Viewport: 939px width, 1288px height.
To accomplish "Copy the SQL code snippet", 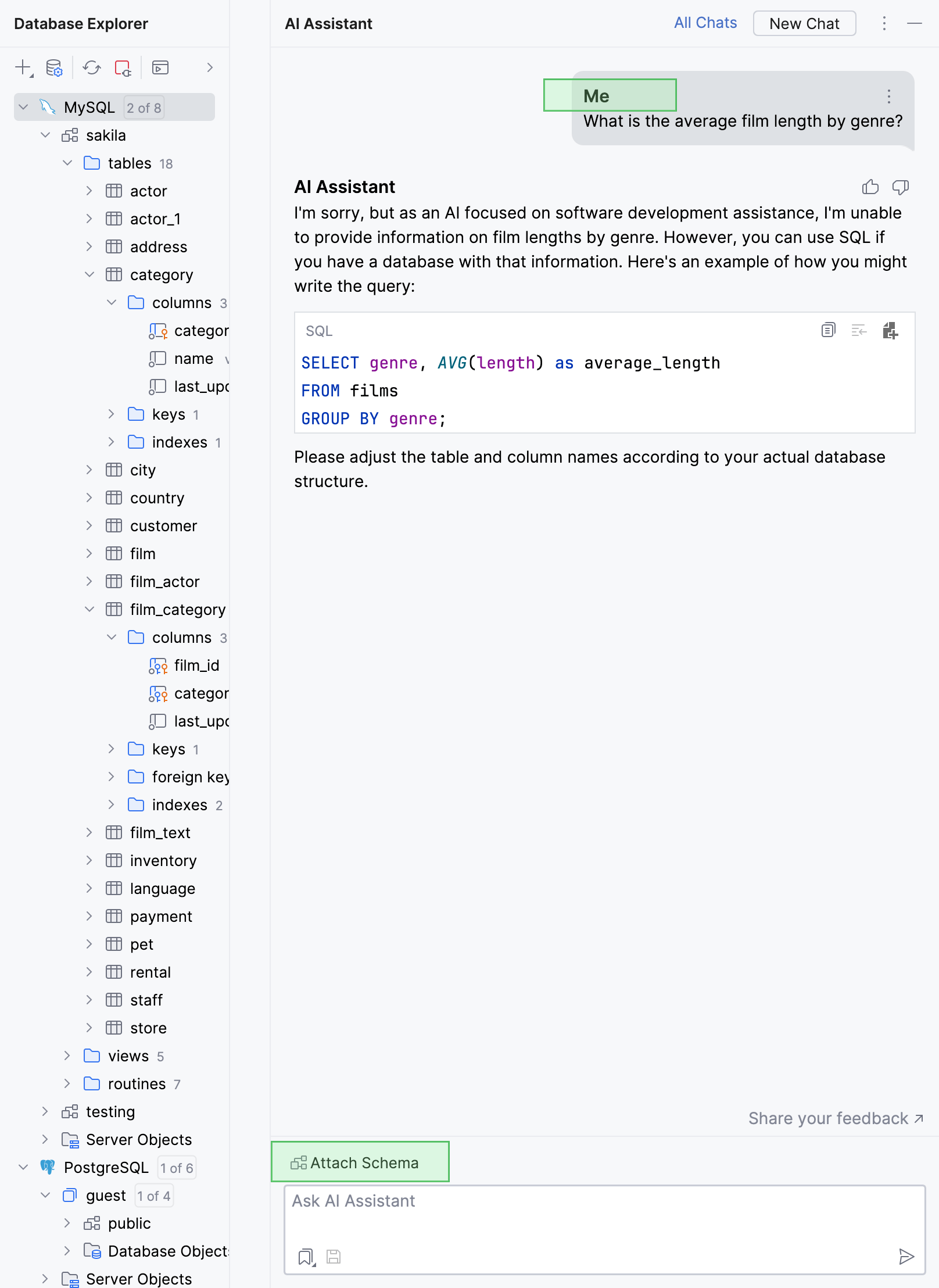I will [x=828, y=330].
